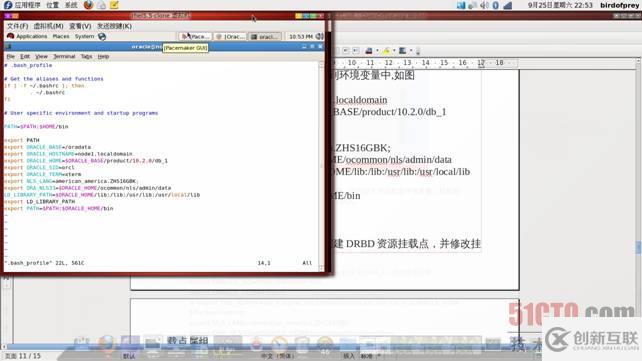Click the writer toolbar increase indent icon

tap(356, 50)
